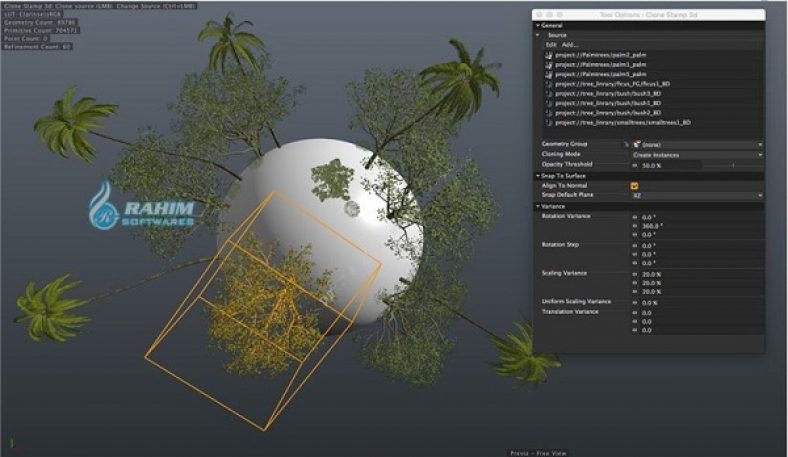Viewport: 788px width, 457px height.
Task: Click the Geometry Group object icon
Action: tap(637, 144)
